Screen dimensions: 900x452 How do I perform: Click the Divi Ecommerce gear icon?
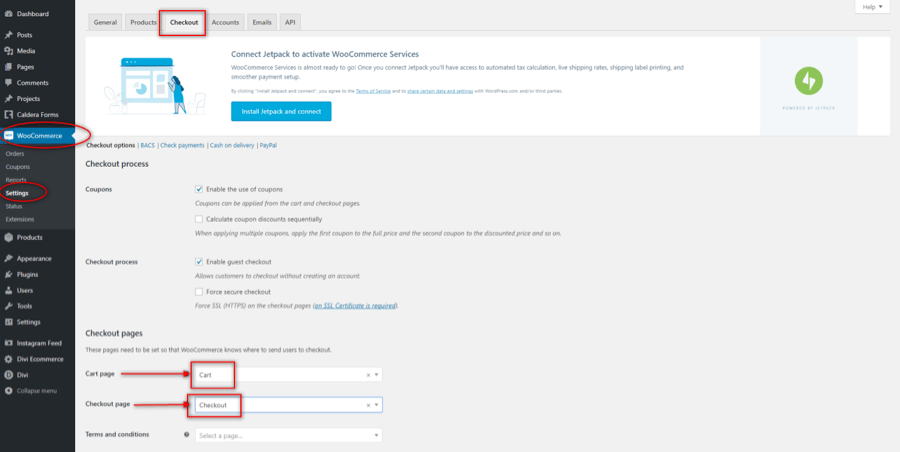8,359
